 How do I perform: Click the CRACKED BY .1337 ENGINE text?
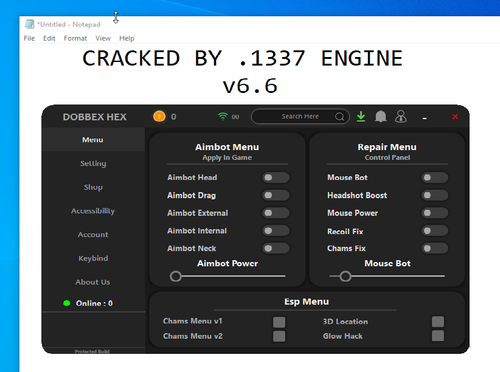point(243,58)
